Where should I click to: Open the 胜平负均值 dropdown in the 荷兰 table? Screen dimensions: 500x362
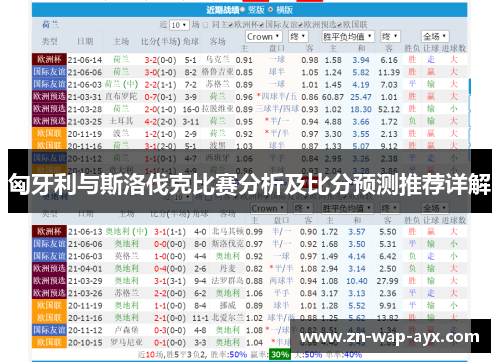pyautogui.click(x=348, y=36)
